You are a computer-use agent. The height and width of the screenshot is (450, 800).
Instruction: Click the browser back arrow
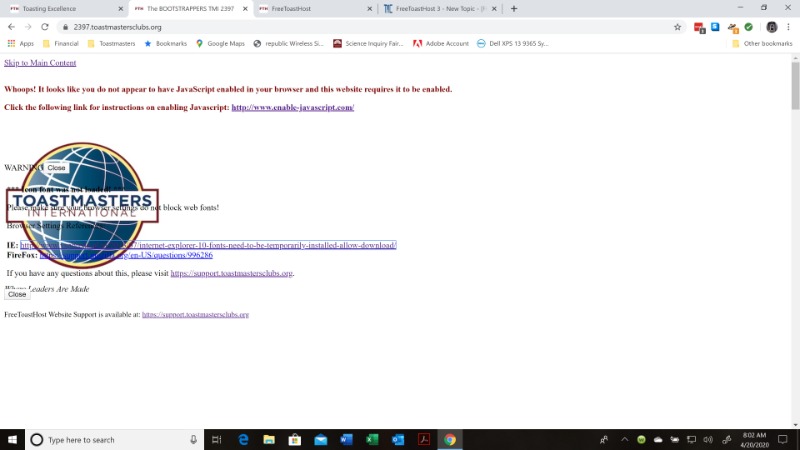point(11,27)
